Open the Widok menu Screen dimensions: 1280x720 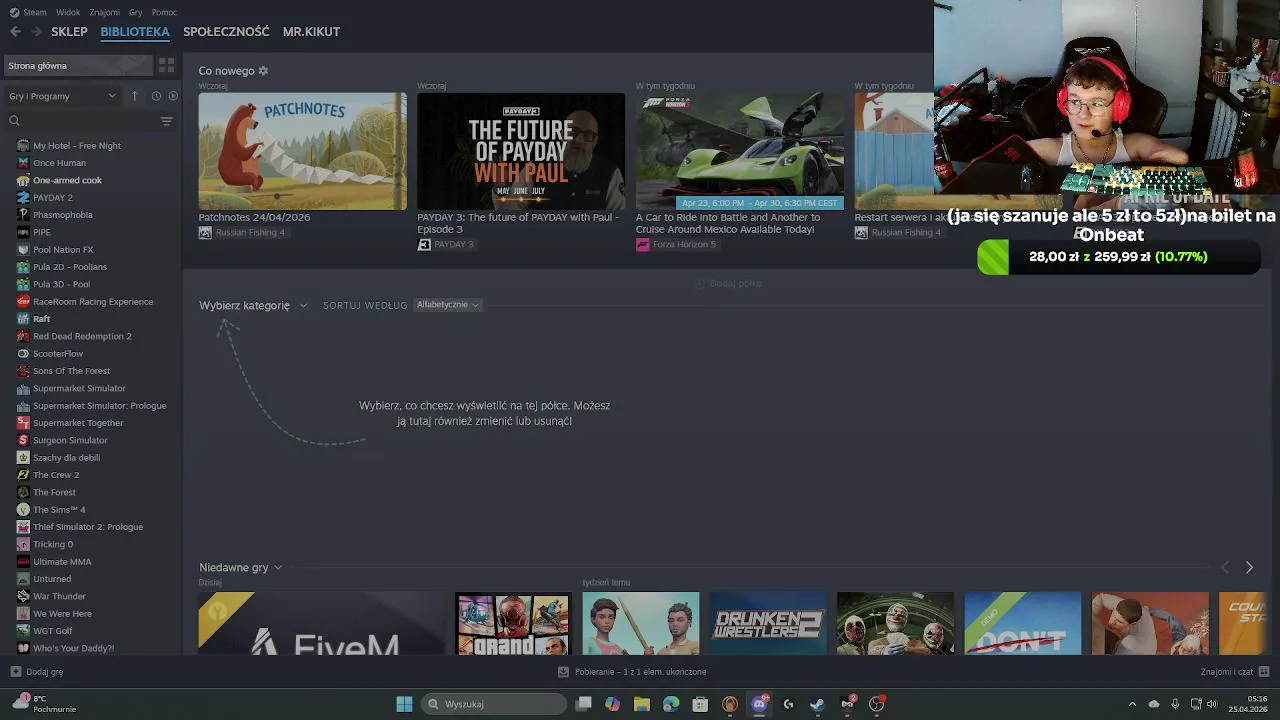pos(68,12)
